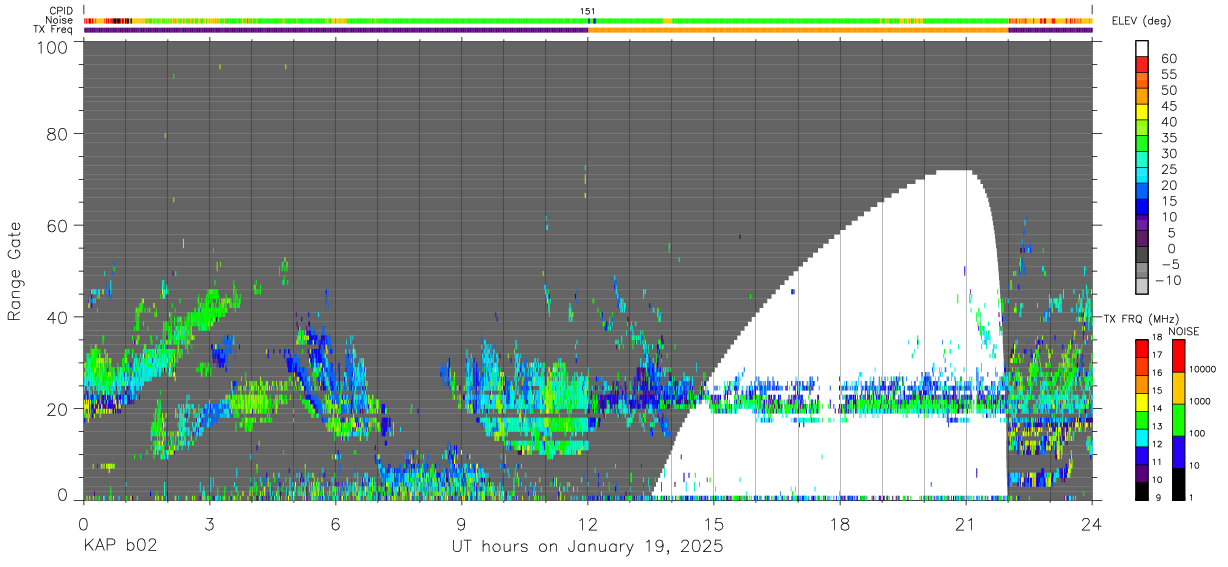Click the '12' tick on the UT hours axis
This screenshot has width=1228, height=567.
click(x=588, y=523)
